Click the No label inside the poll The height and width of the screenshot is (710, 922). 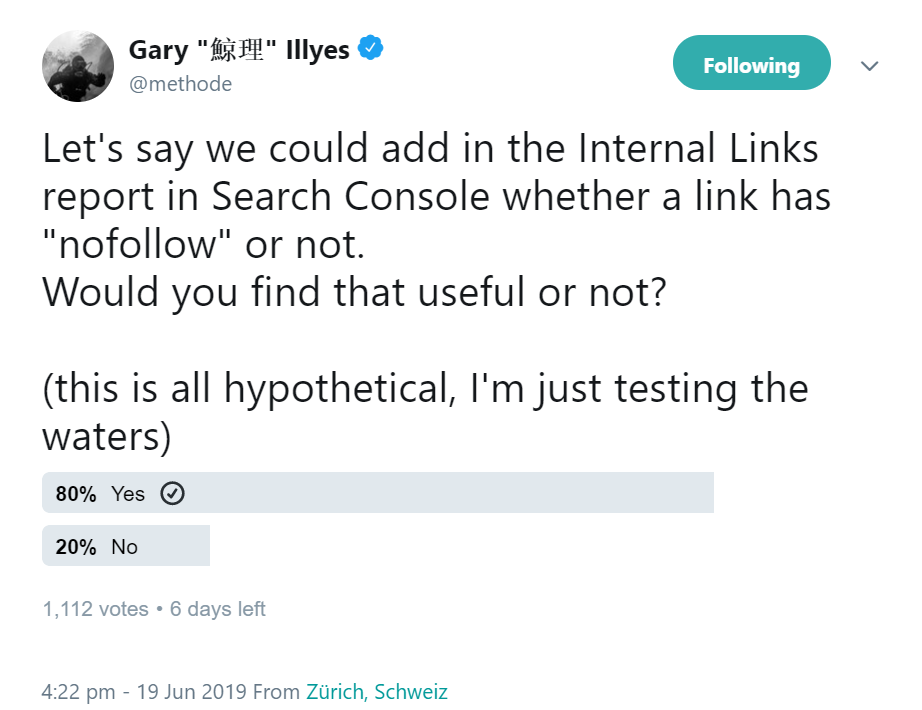click(126, 545)
